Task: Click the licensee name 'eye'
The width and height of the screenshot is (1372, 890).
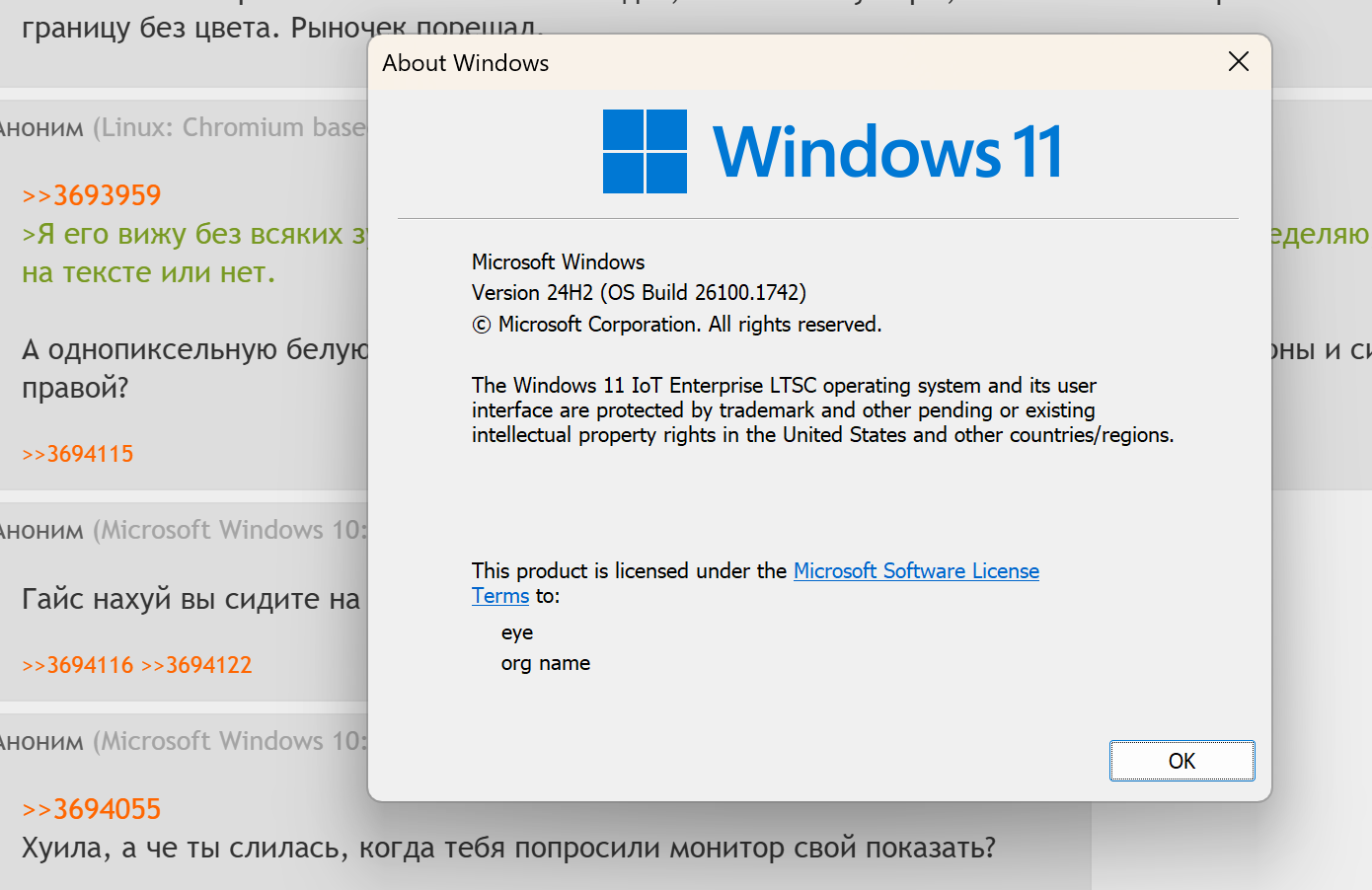Action: point(517,633)
